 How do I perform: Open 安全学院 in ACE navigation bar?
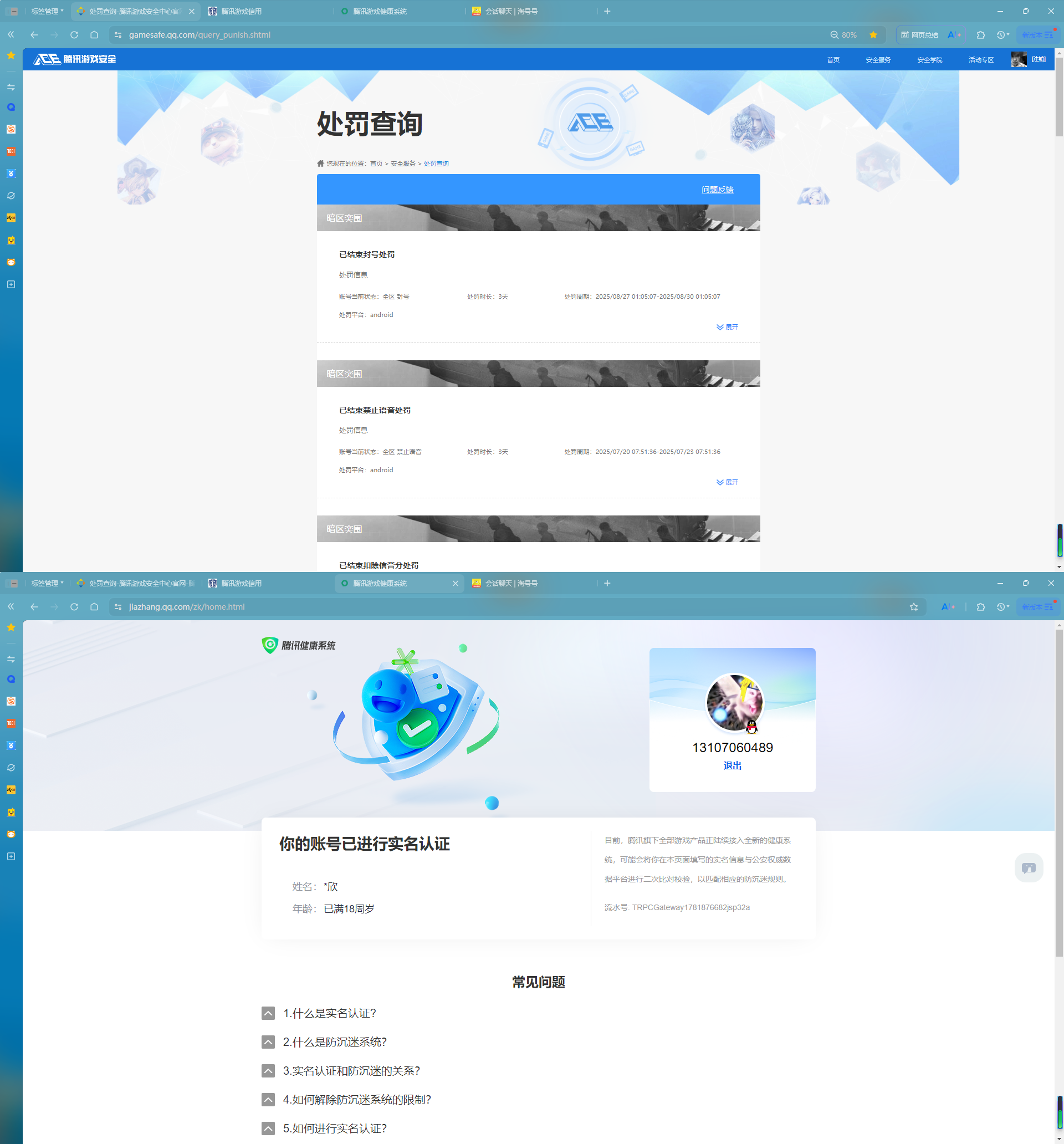(x=929, y=60)
